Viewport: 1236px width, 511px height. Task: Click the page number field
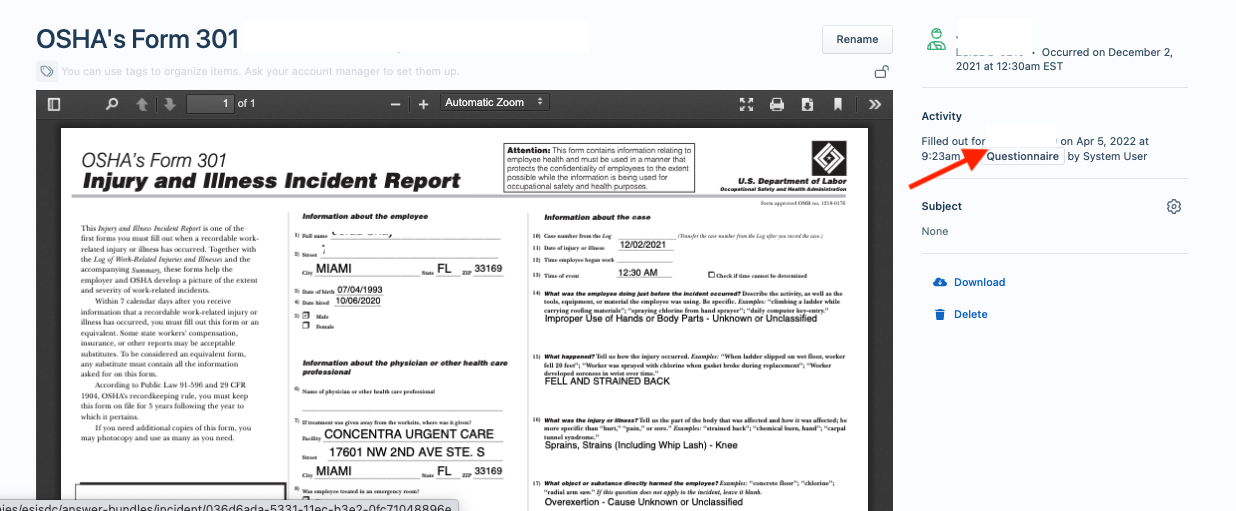pyautogui.click(x=210, y=103)
